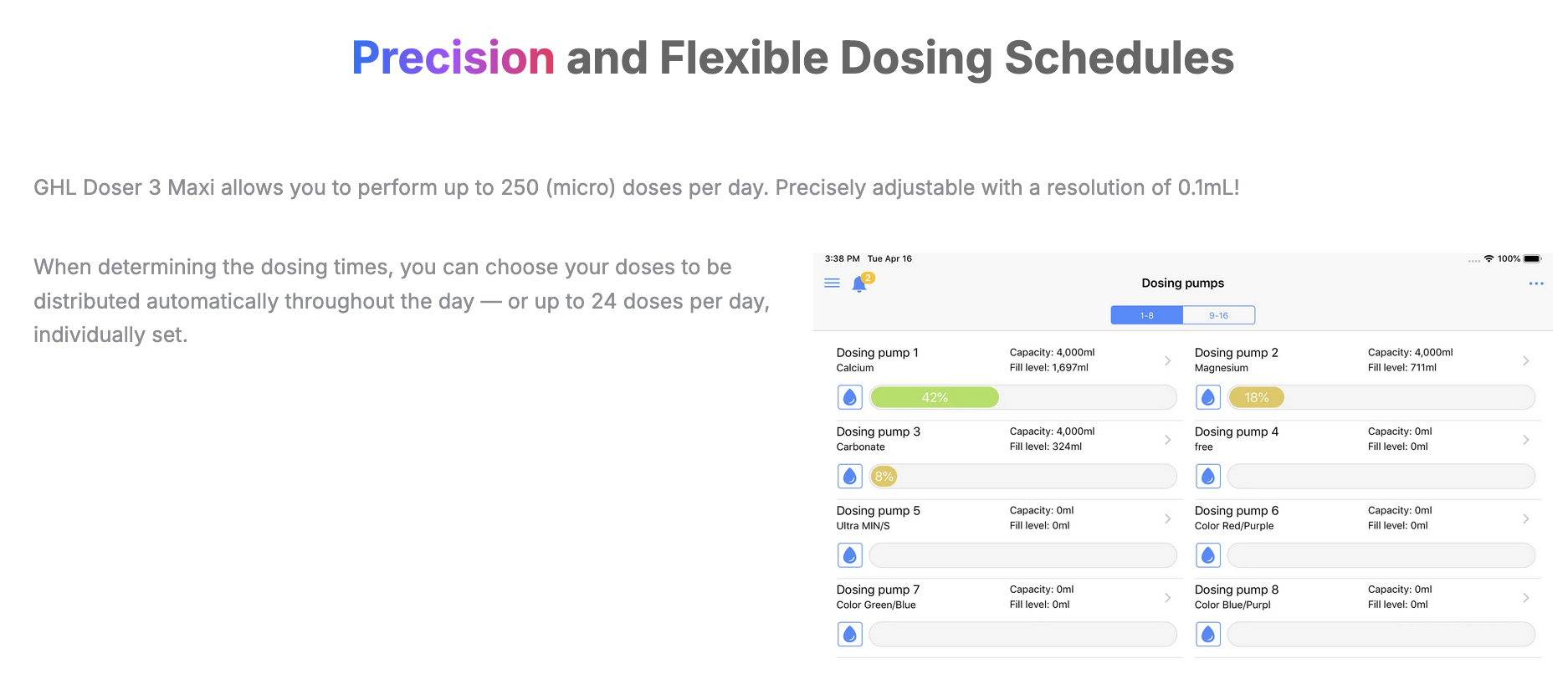
Task: Open the three-dot more options menu
Action: (x=1535, y=283)
